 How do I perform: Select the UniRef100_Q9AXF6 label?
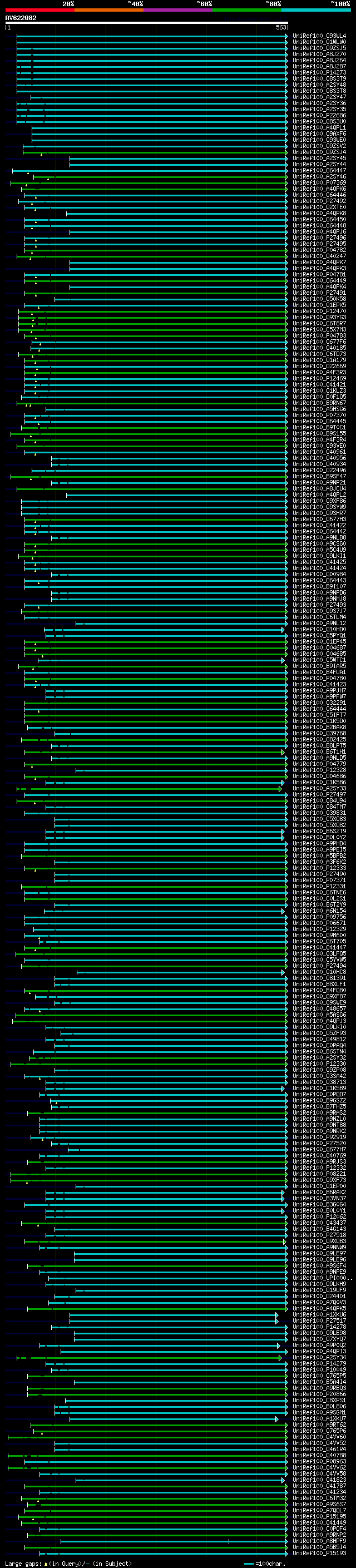point(319,134)
